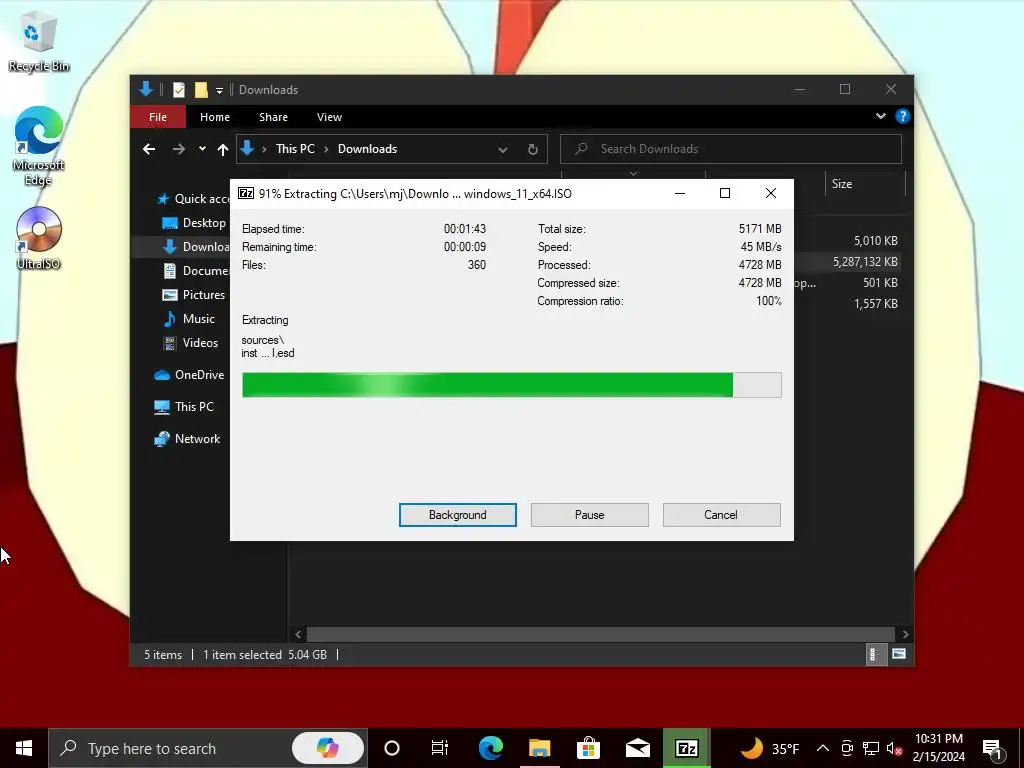Image resolution: width=1024 pixels, height=768 pixels.
Task: Open the Windows Start menu
Action: click(x=24, y=748)
